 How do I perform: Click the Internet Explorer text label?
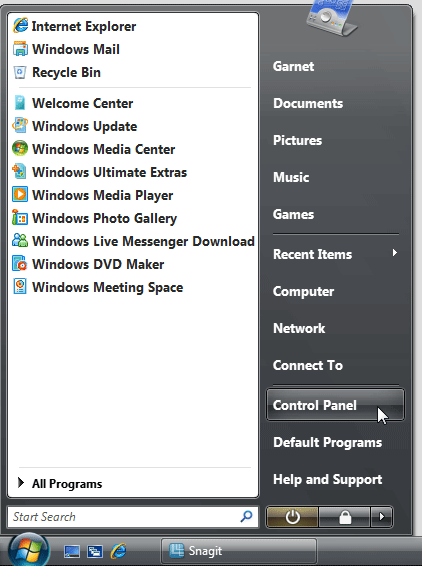[x=84, y=26]
